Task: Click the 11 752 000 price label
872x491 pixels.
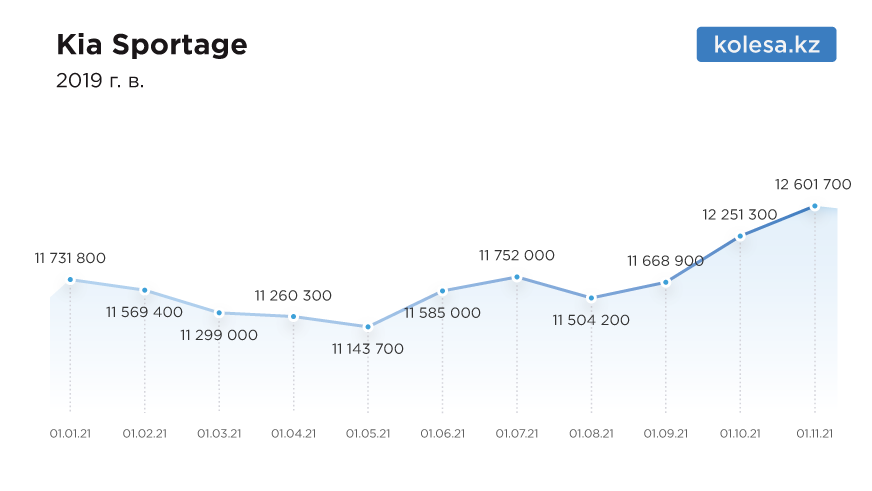Action: 517,255
